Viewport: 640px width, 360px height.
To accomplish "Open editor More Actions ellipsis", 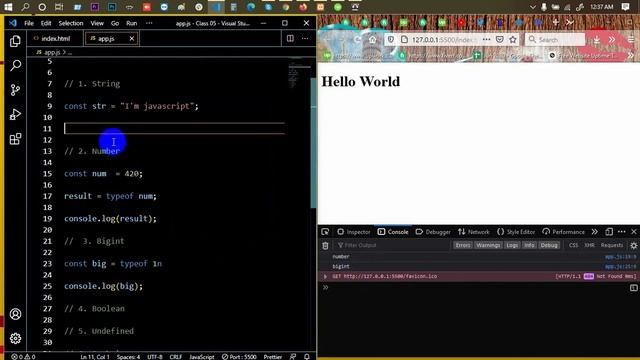I will [305, 38].
